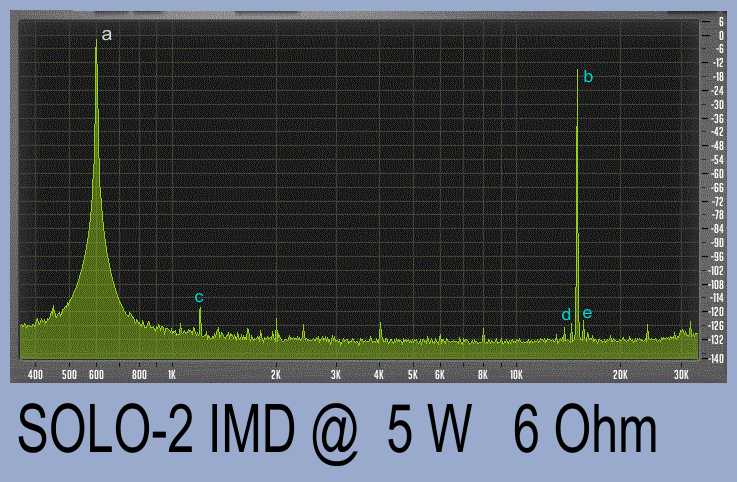
Task: Click the peak label 'b' beside the tall high-frequency spike
Action: [x=588, y=76]
